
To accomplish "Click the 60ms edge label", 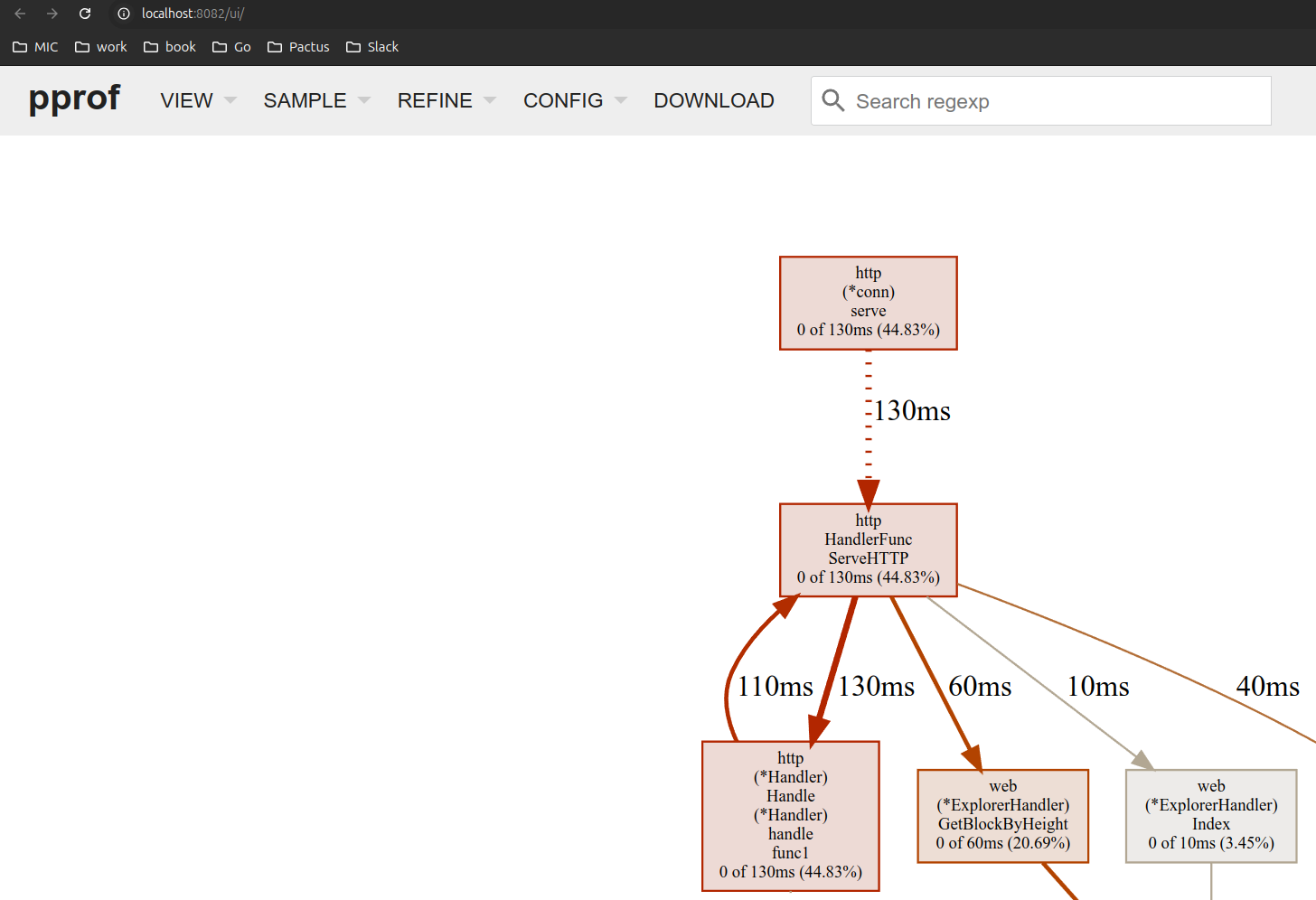I will (980, 687).
